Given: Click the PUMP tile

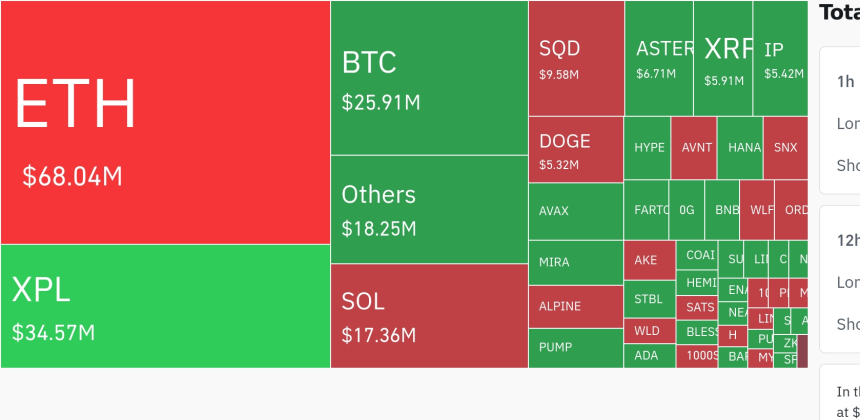Looking at the screenshot, I should coord(576,348).
